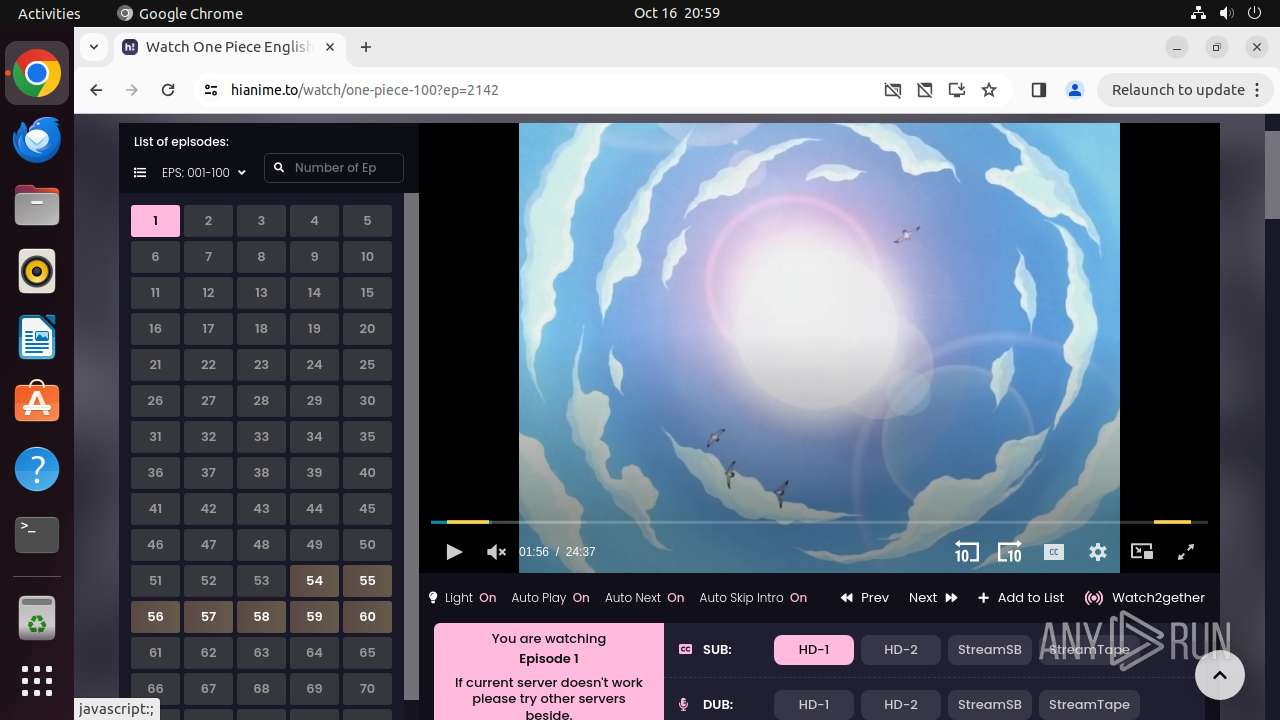Viewport: 1280px width, 720px height.
Task: Open episode 1 in the list
Action: [x=155, y=221]
